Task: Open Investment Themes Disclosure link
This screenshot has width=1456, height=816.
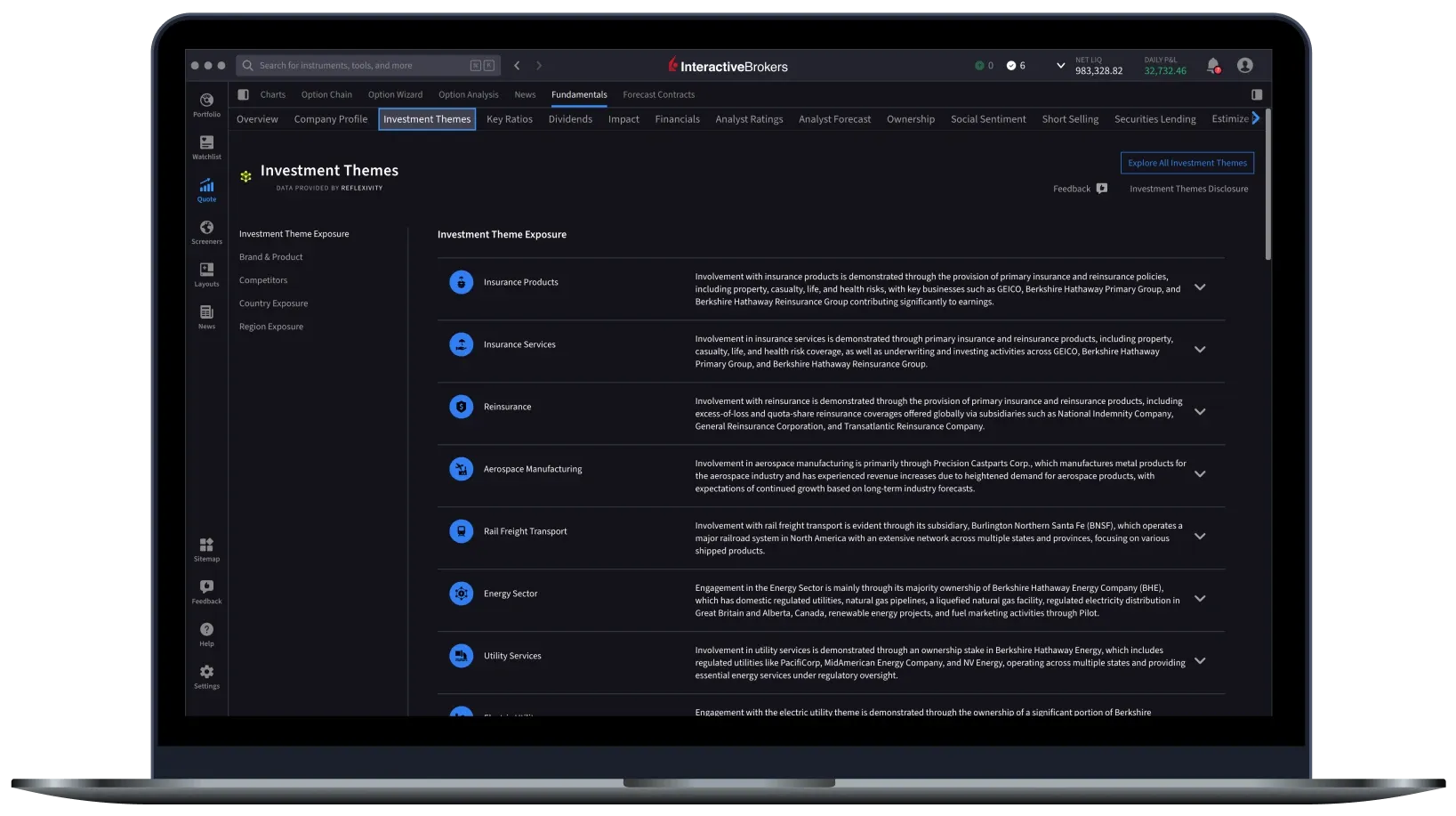Action: (x=1188, y=188)
